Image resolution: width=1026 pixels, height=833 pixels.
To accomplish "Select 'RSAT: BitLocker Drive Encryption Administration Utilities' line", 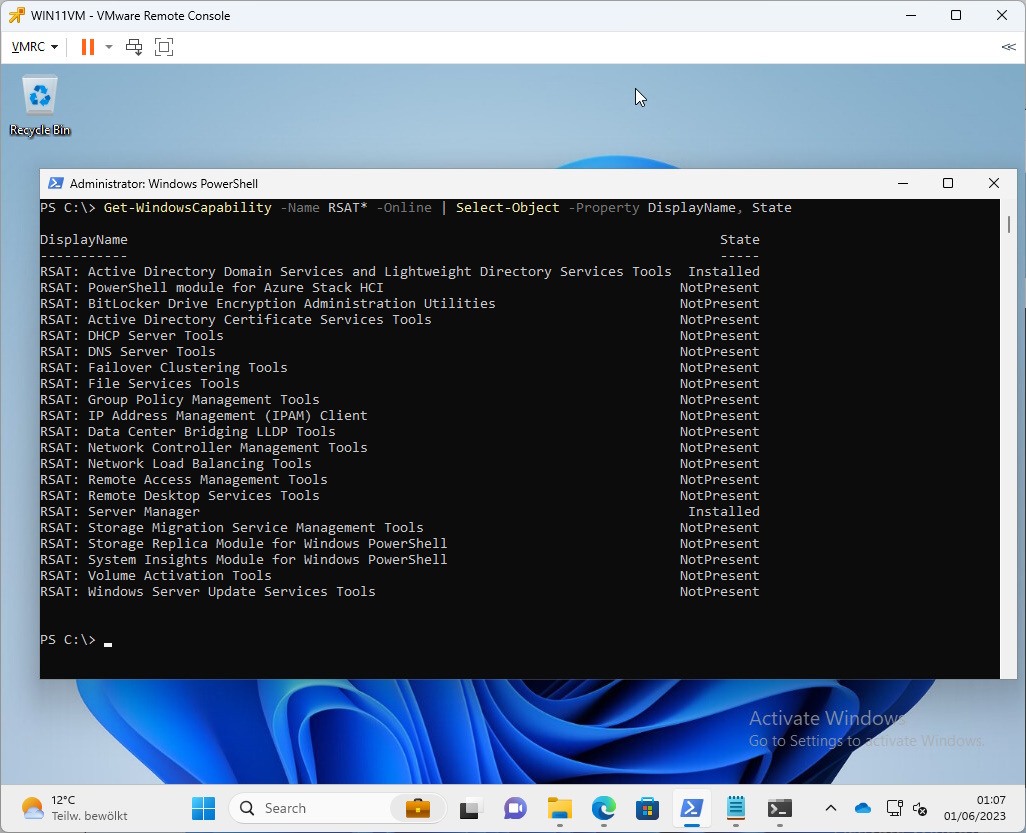I will pyautogui.click(x=268, y=304).
